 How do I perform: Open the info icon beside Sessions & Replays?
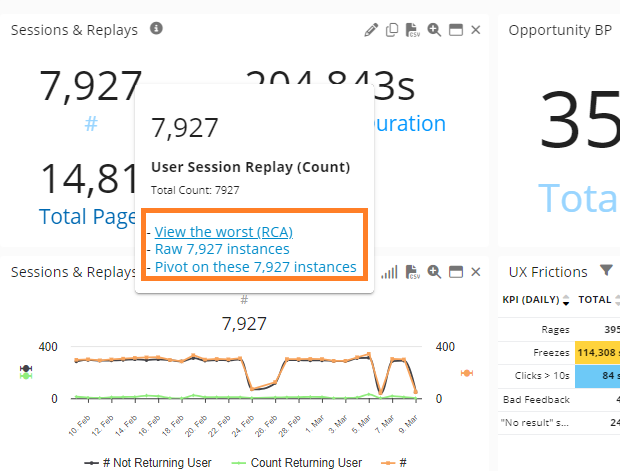coord(156,29)
